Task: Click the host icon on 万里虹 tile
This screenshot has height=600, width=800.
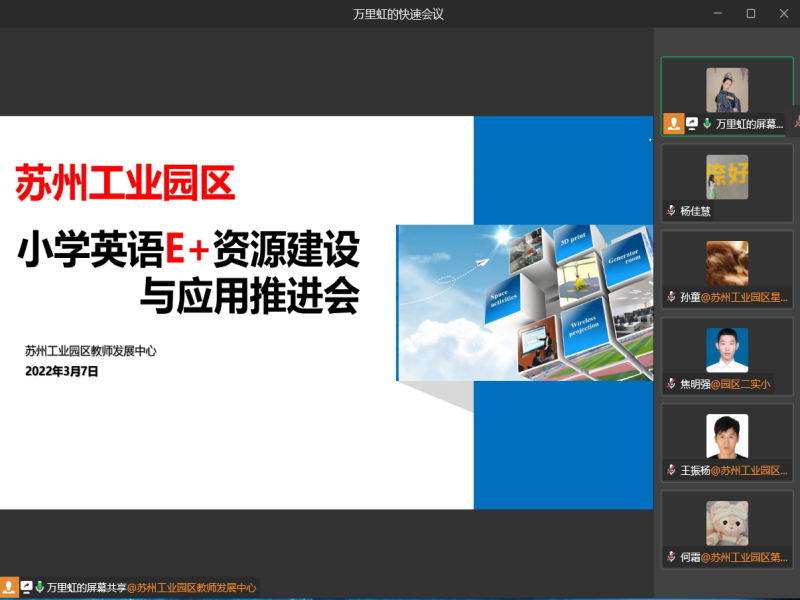Action: pos(673,123)
